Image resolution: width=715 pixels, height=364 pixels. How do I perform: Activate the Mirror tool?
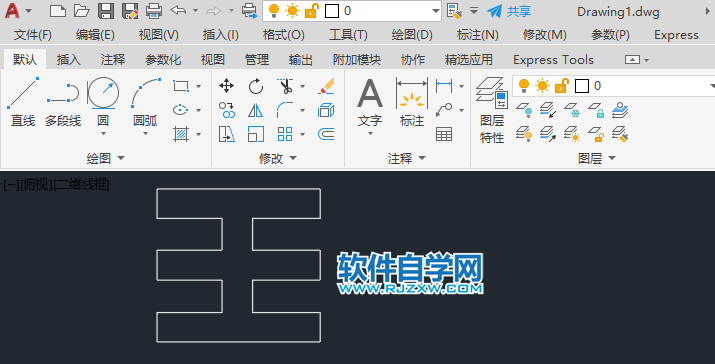256,110
